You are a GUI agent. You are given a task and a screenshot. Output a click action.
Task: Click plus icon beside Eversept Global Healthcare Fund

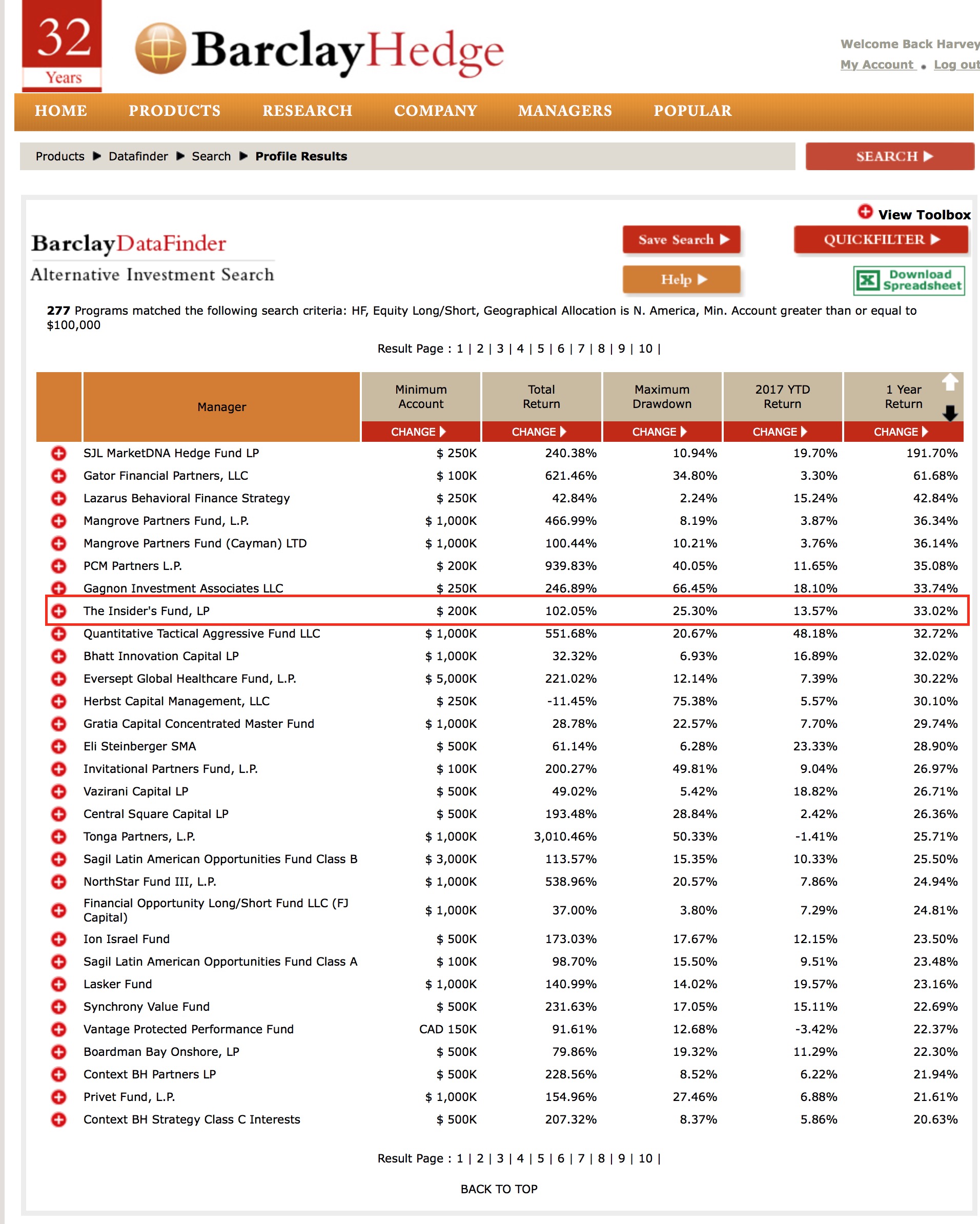[58, 679]
